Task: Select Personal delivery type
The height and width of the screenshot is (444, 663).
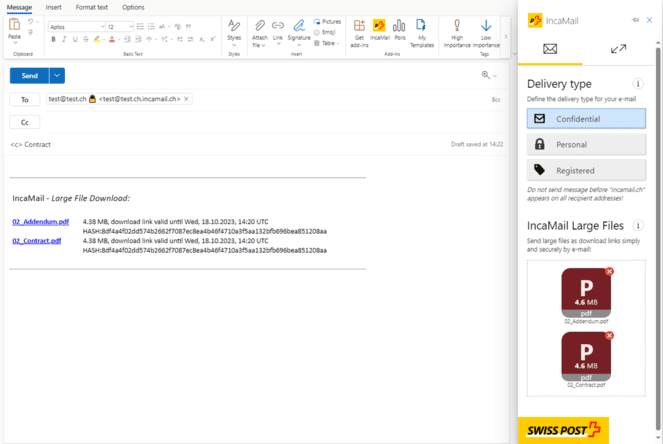Action: coord(586,145)
